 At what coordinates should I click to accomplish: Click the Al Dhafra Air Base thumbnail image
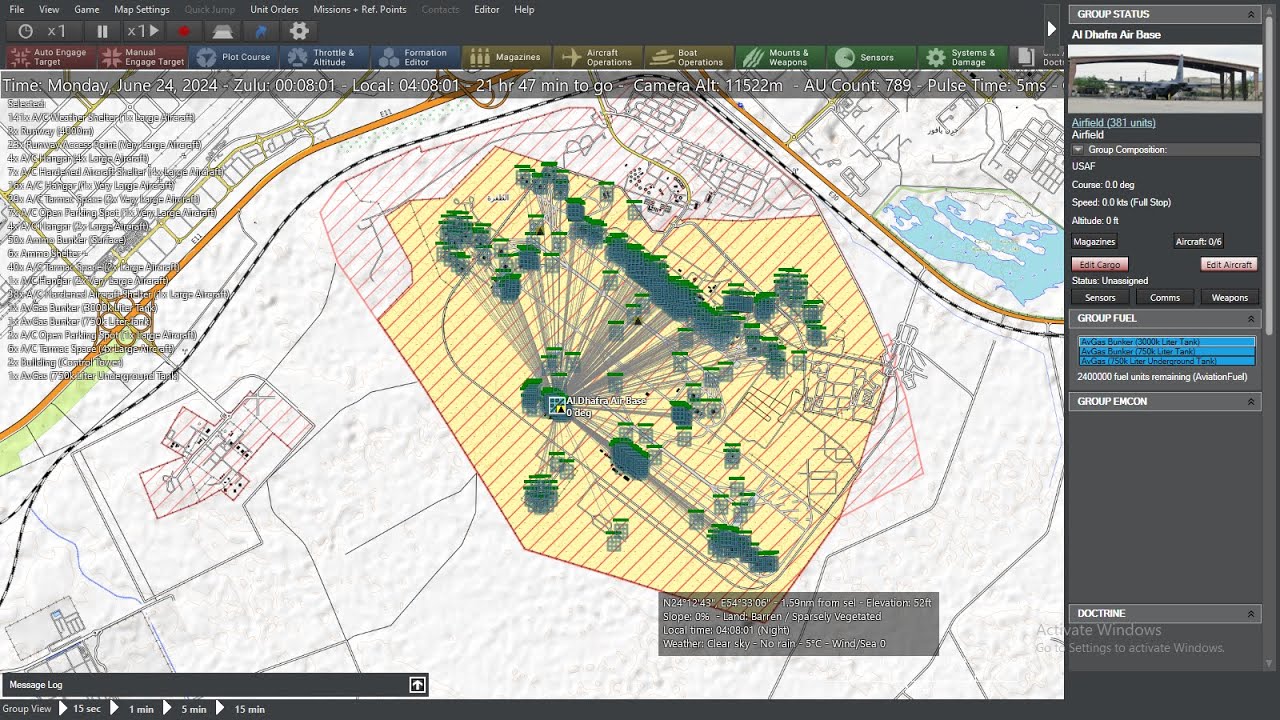coord(1166,78)
